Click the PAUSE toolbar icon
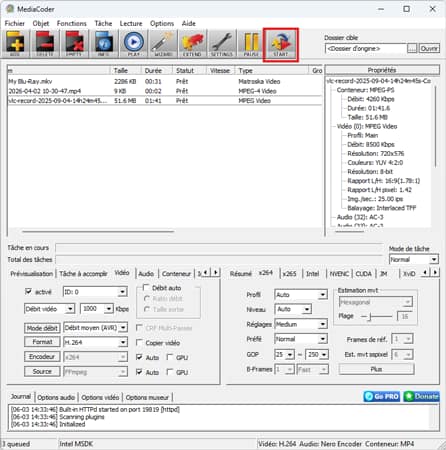 click(x=251, y=44)
